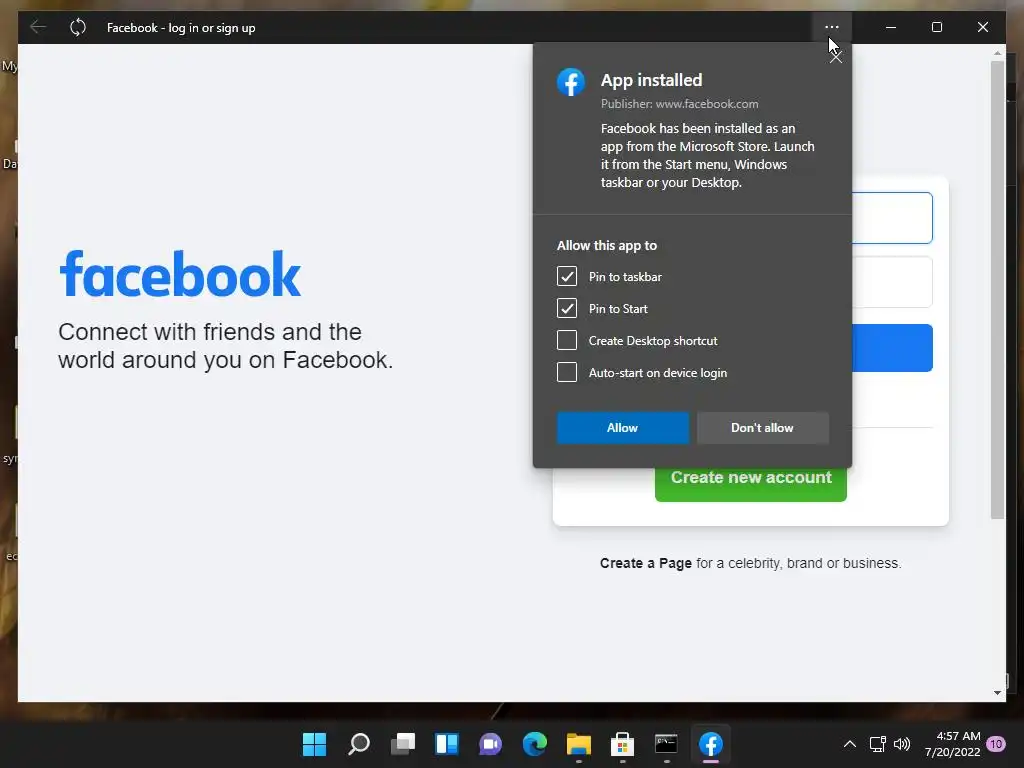Image resolution: width=1024 pixels, height=768 pixels.
Task: Click the blue Log In button edge
Action: coord(892,348)
